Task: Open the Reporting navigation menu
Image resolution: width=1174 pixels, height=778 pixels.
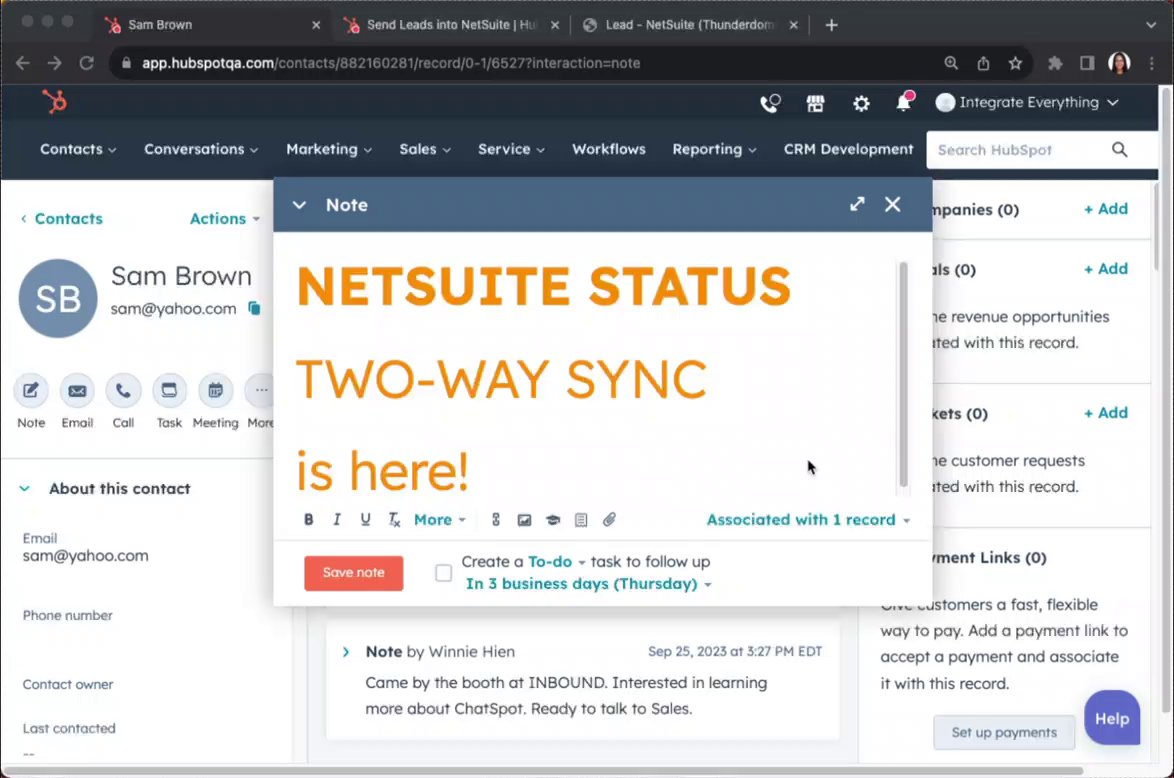Action: (714, 149)
